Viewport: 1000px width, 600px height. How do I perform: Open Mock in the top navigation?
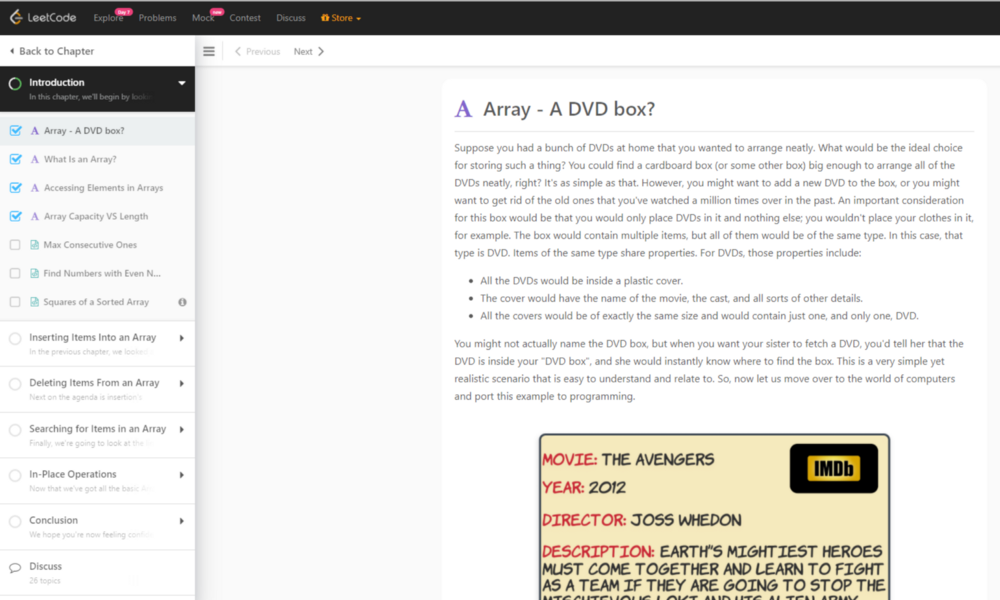203,18
